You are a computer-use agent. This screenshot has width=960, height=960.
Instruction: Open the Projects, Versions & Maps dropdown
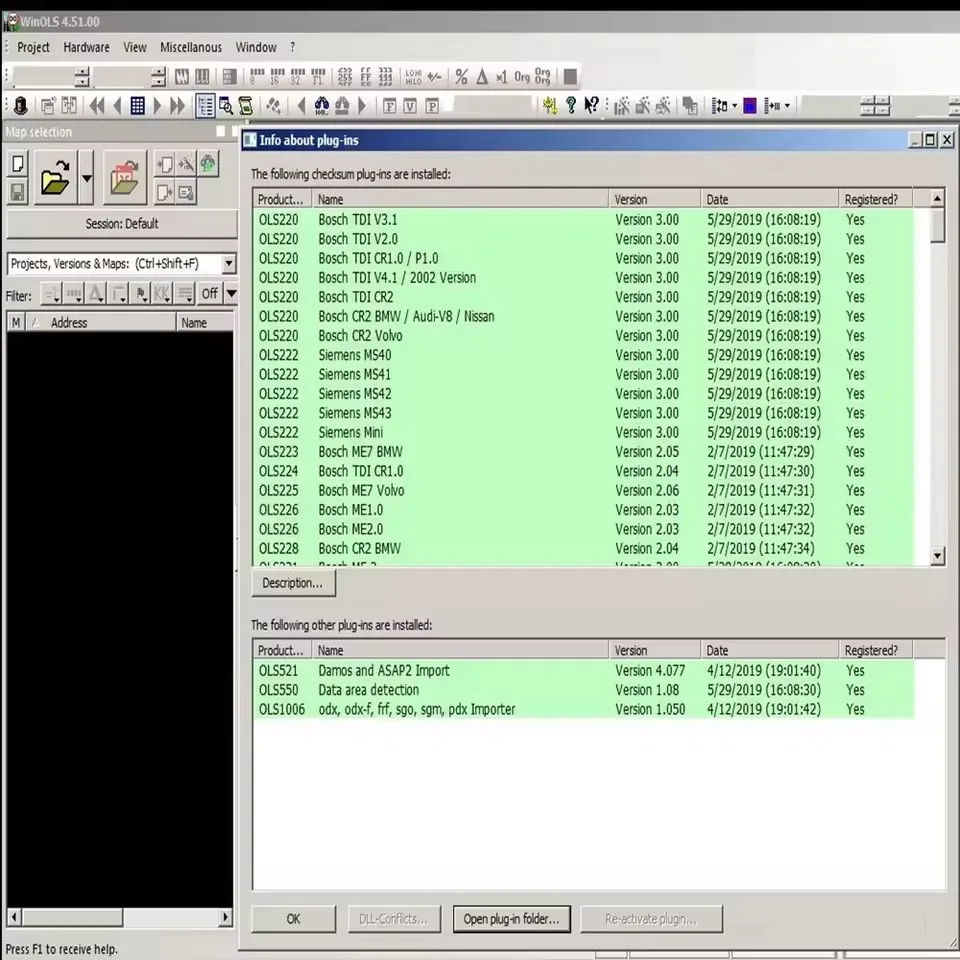[229, 263]
